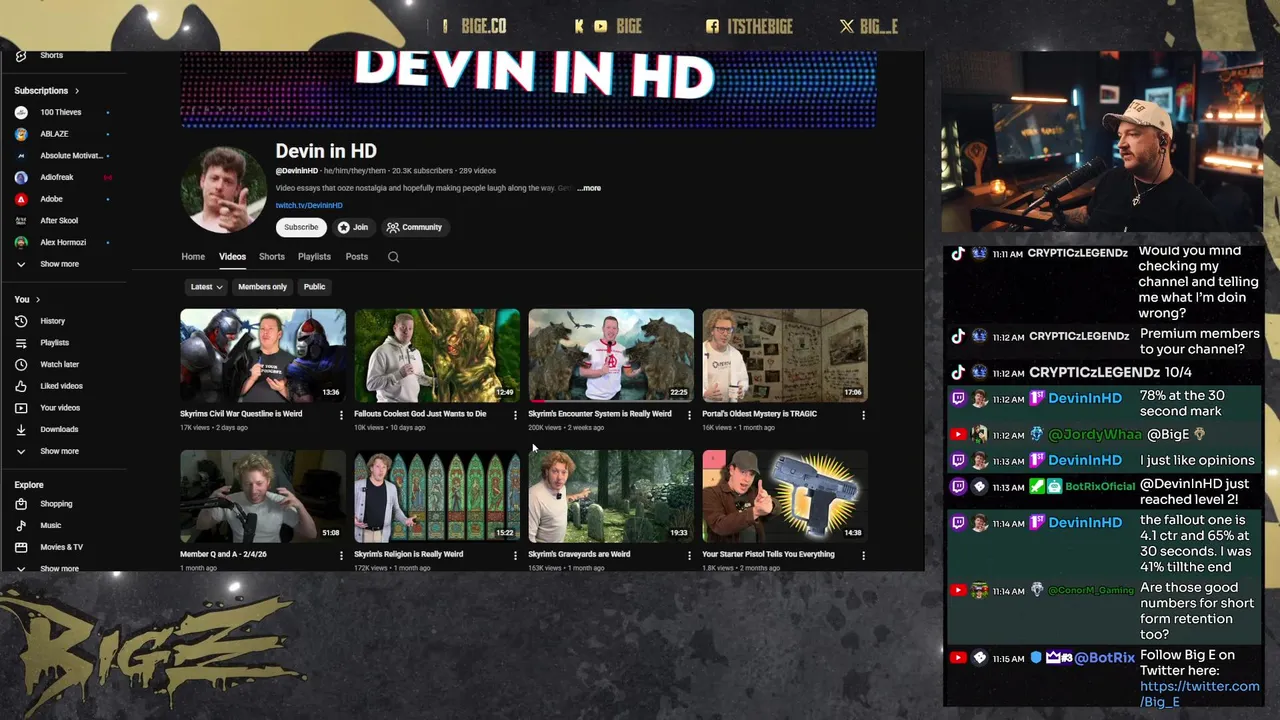Viewport: 1280px width, 720px height.
Task: Open Your Starter Pistol Tells You Everything thumbnail
Action: coord(785,496)
